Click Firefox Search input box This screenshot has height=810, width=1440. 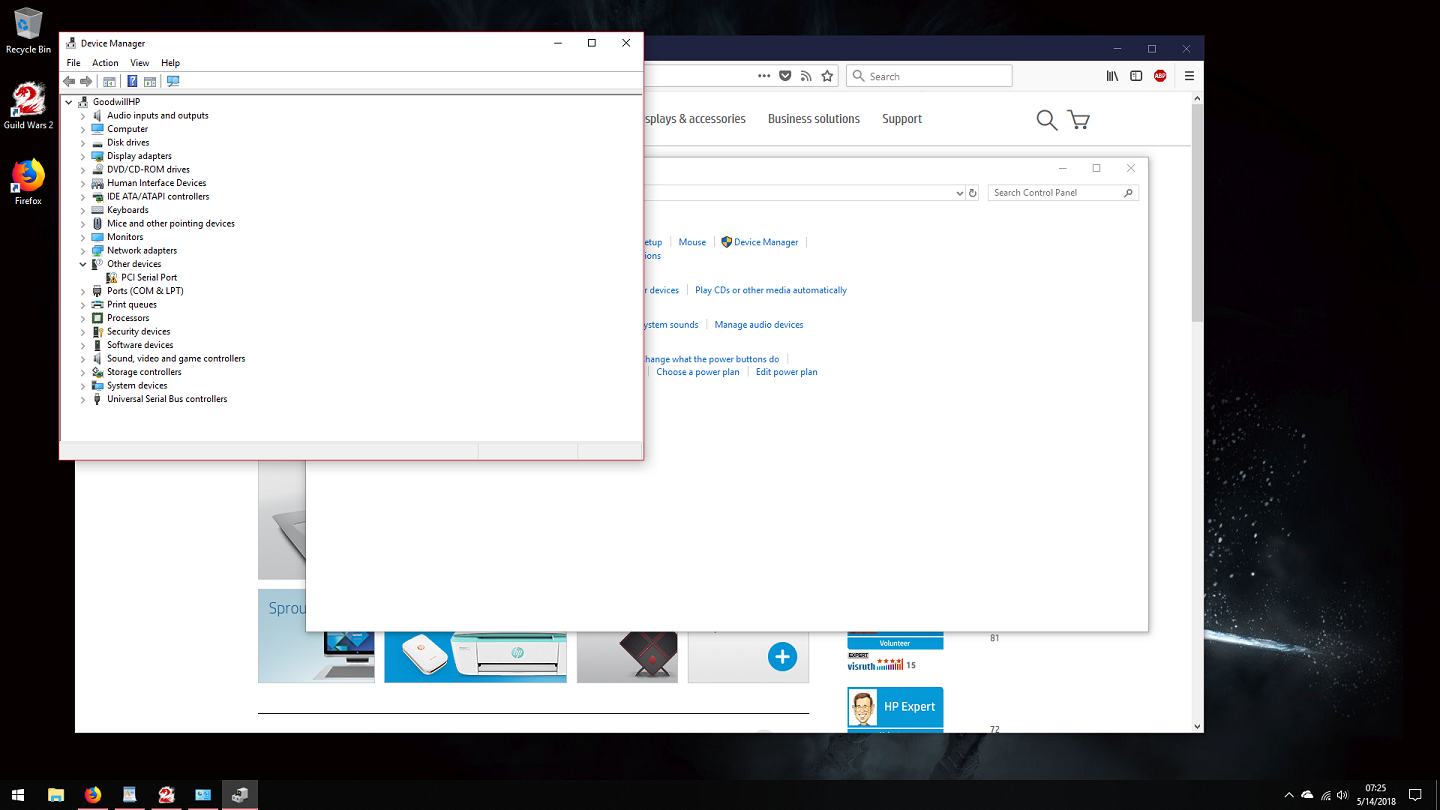(929, 76)
